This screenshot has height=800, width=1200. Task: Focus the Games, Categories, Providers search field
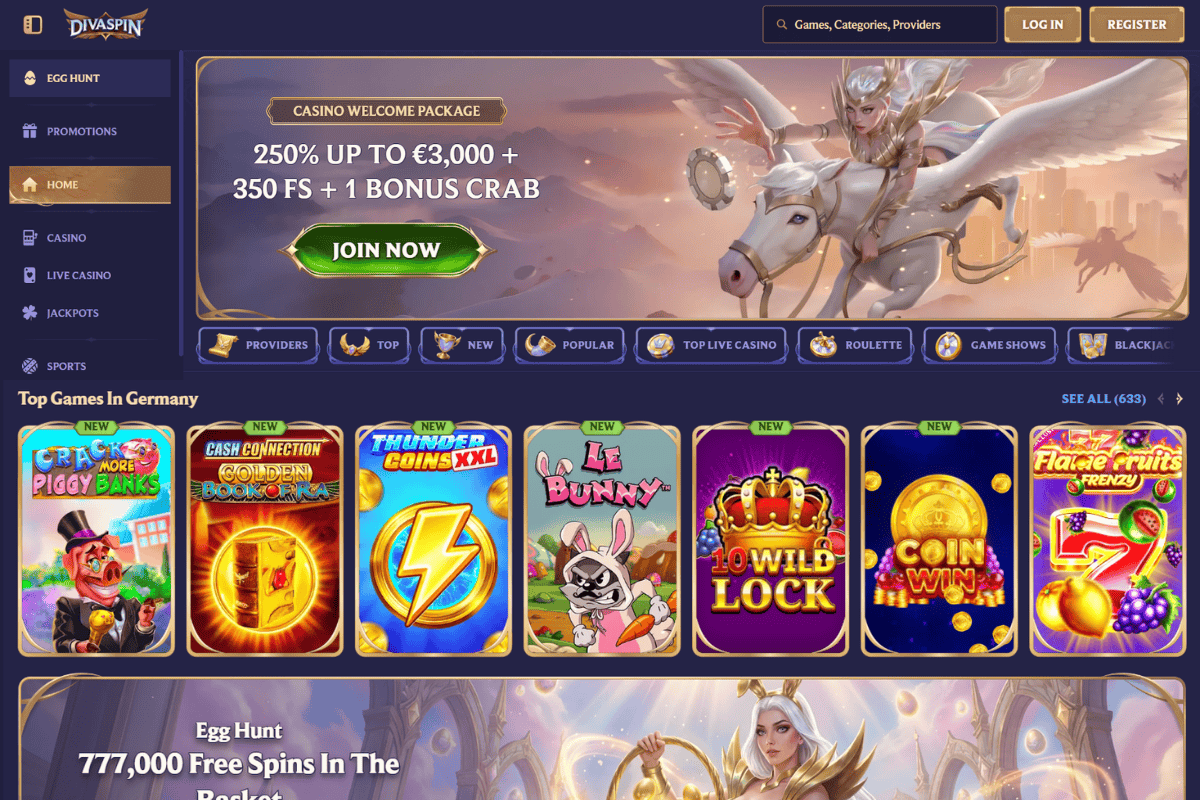tap(880, 25)
